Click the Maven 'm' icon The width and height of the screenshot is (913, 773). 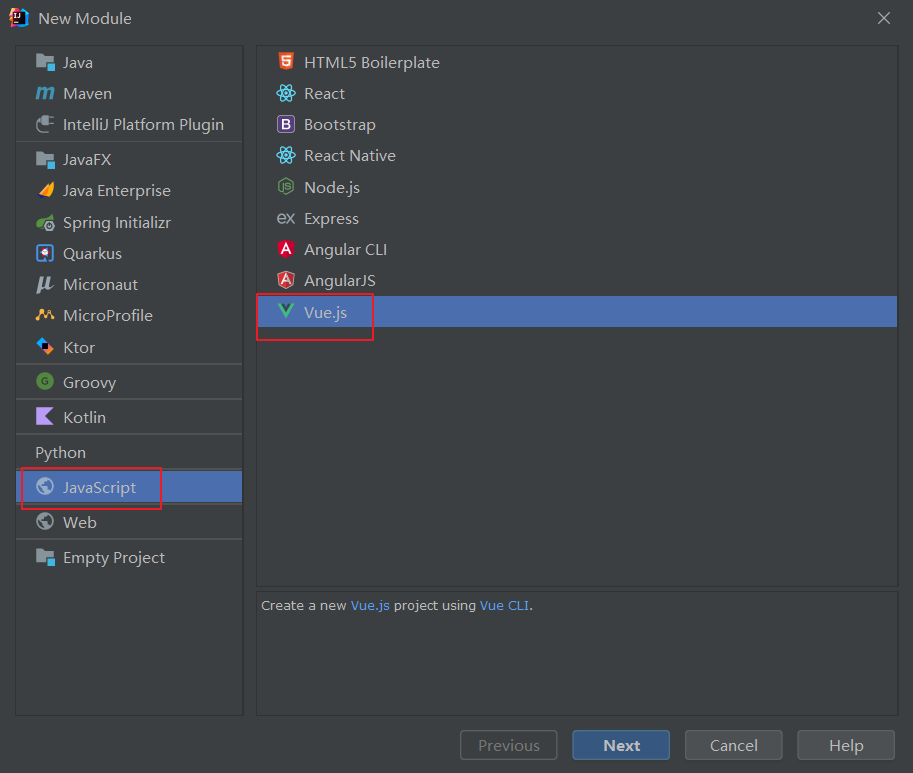(x=45, y=93)
